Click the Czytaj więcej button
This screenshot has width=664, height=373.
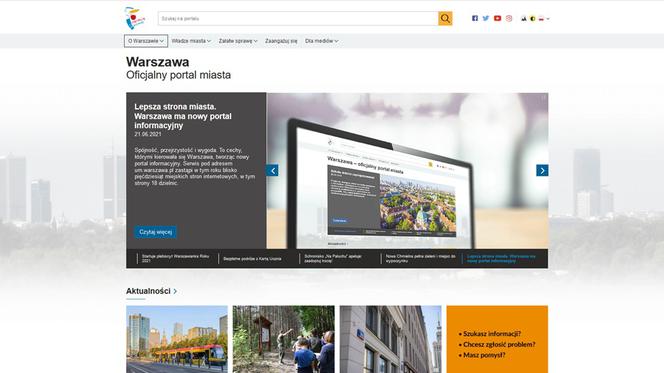(155, 232)
